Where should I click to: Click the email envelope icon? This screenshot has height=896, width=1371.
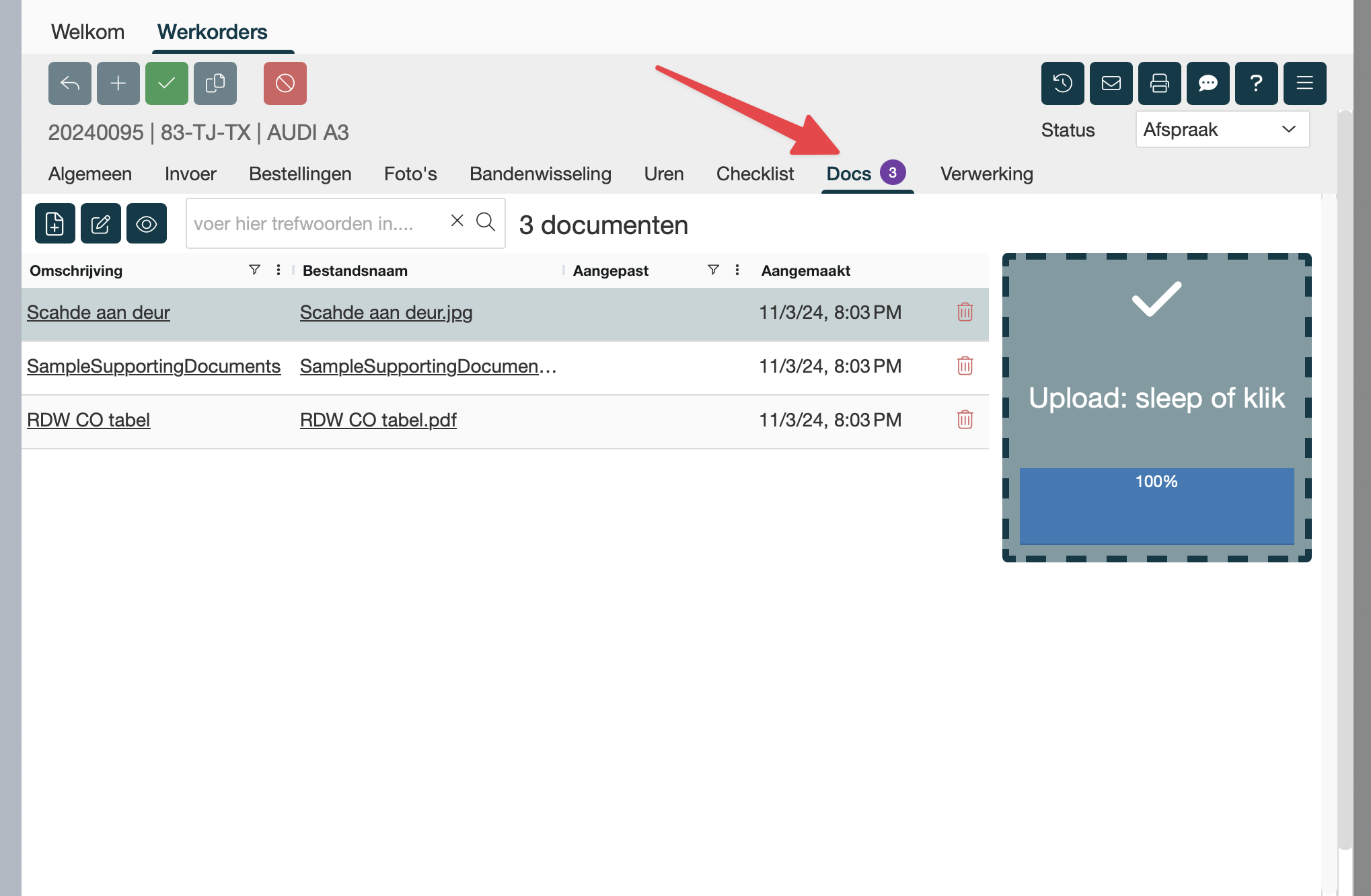pos(1111,83)
